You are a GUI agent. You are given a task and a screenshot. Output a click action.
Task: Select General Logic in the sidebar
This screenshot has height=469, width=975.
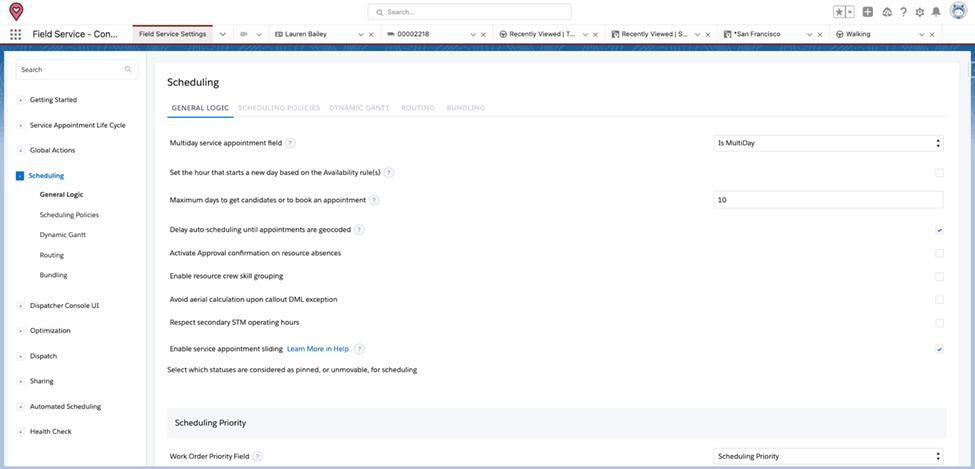click(x=61, y=195)
